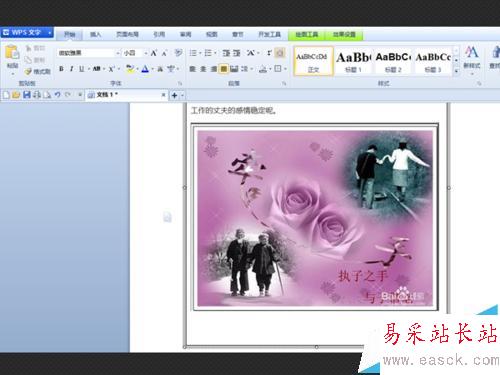Click the Undo arrow icon
The image size is (500, 375).
(57, 95)
